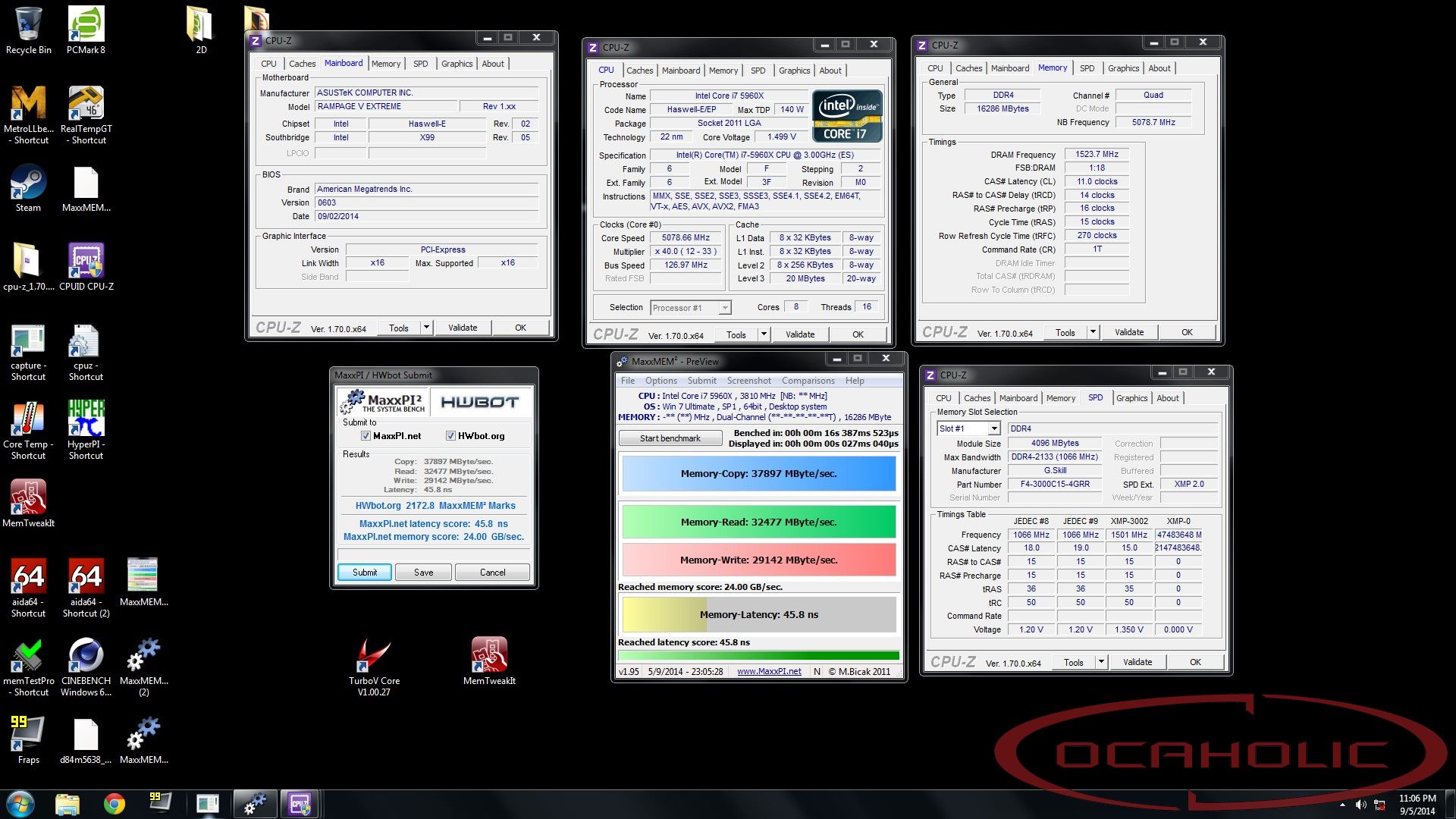Launch the aida64 - Shortcut (2) icon

(86, 588)
